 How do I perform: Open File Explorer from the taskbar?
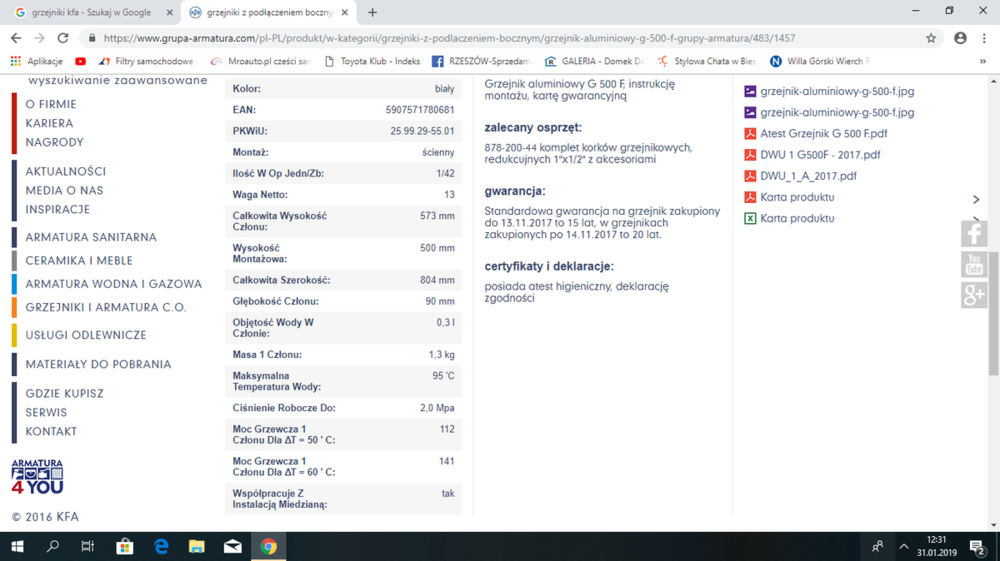(x=197, y=547)
